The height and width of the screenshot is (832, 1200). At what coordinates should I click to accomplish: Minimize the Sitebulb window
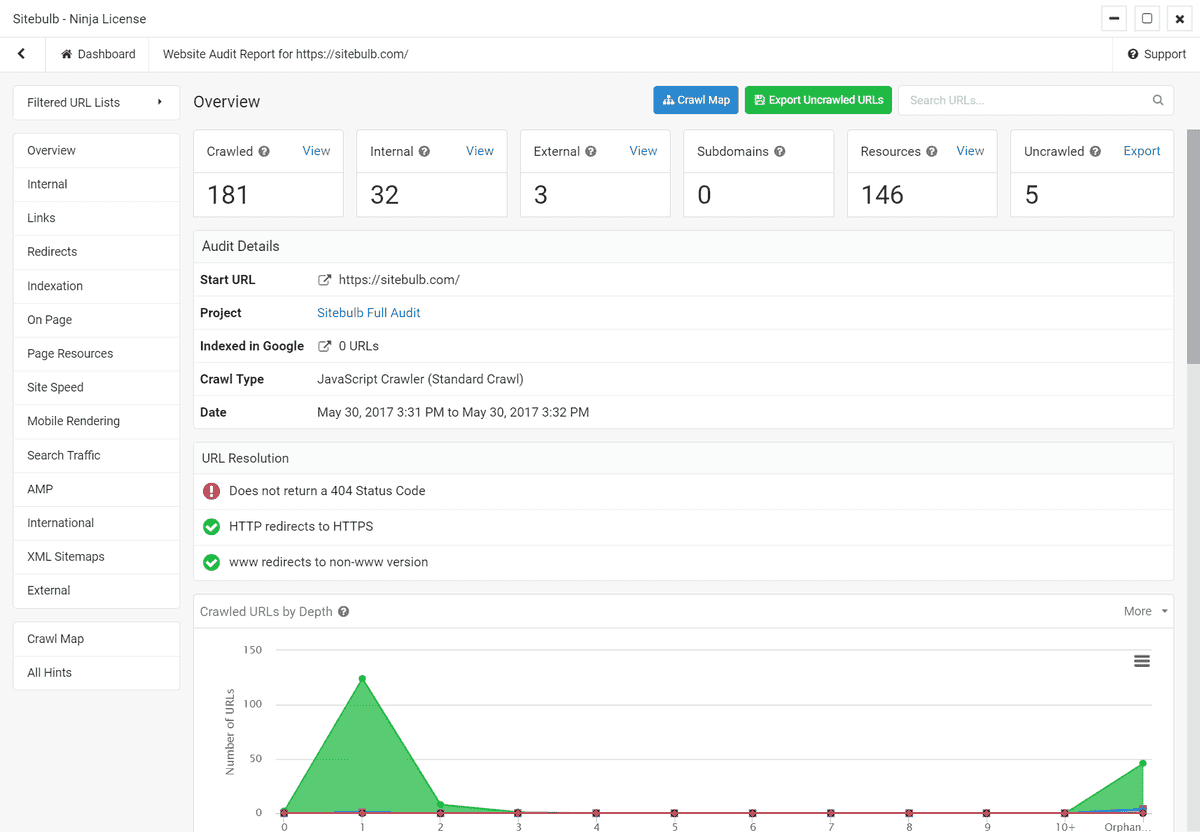click(1114, 18)
